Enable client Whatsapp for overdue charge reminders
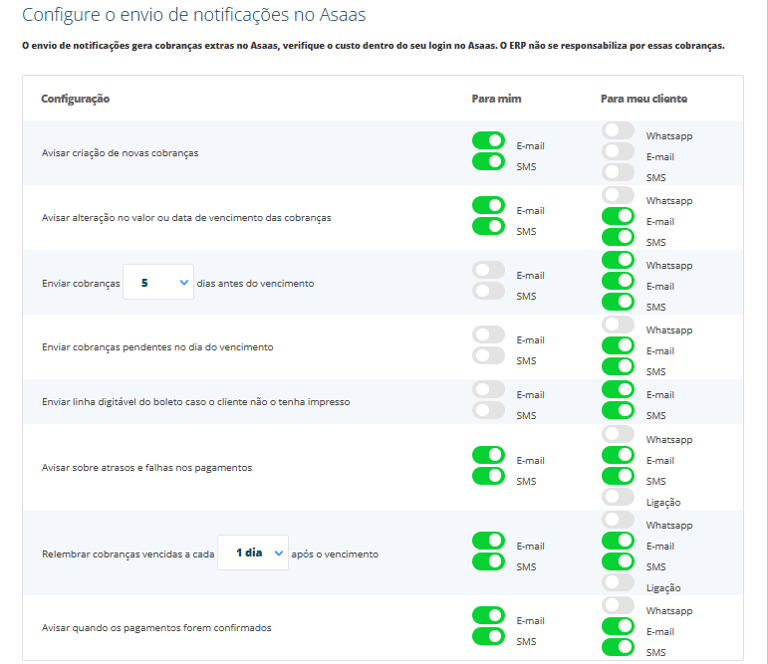Image resolution: width=768 pixels, height=664 pixels. coord(618,520)
